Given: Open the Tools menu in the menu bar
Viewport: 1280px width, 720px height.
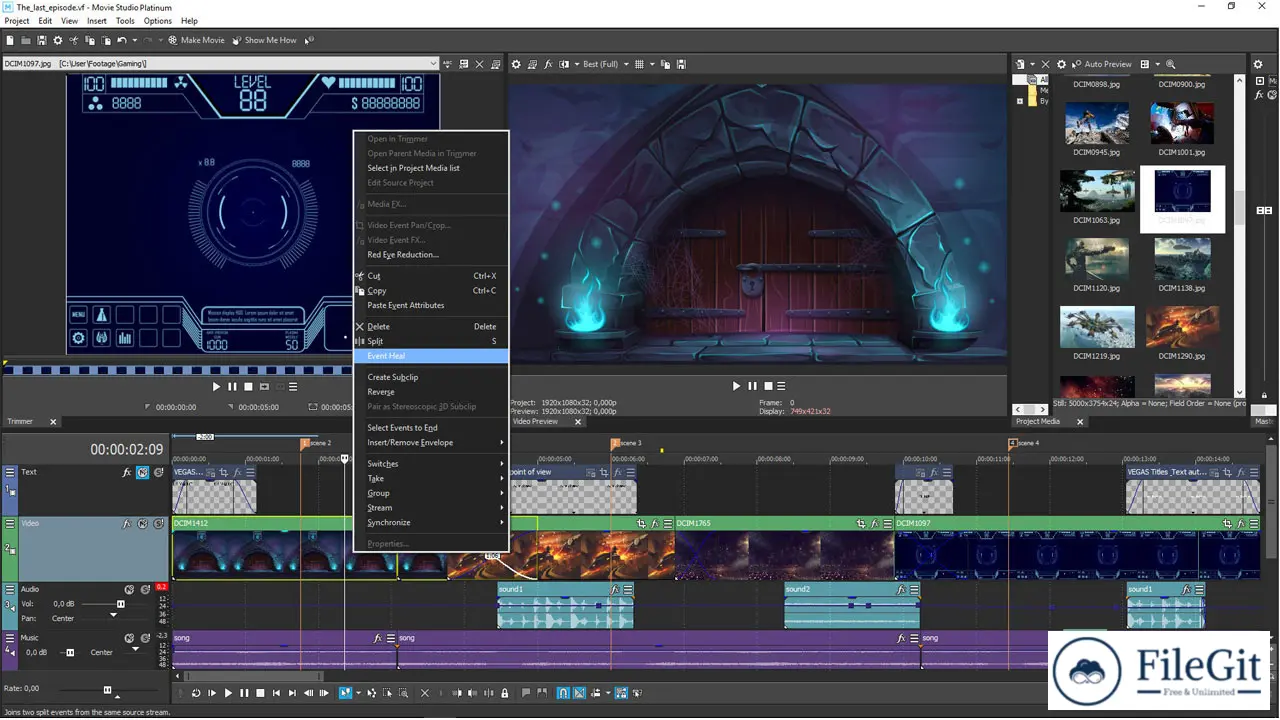Looking at the screenshot, I should pos(125,20).
